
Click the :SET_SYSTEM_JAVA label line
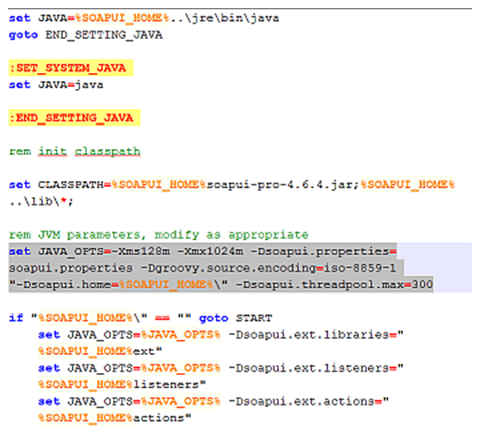point(71,68)
